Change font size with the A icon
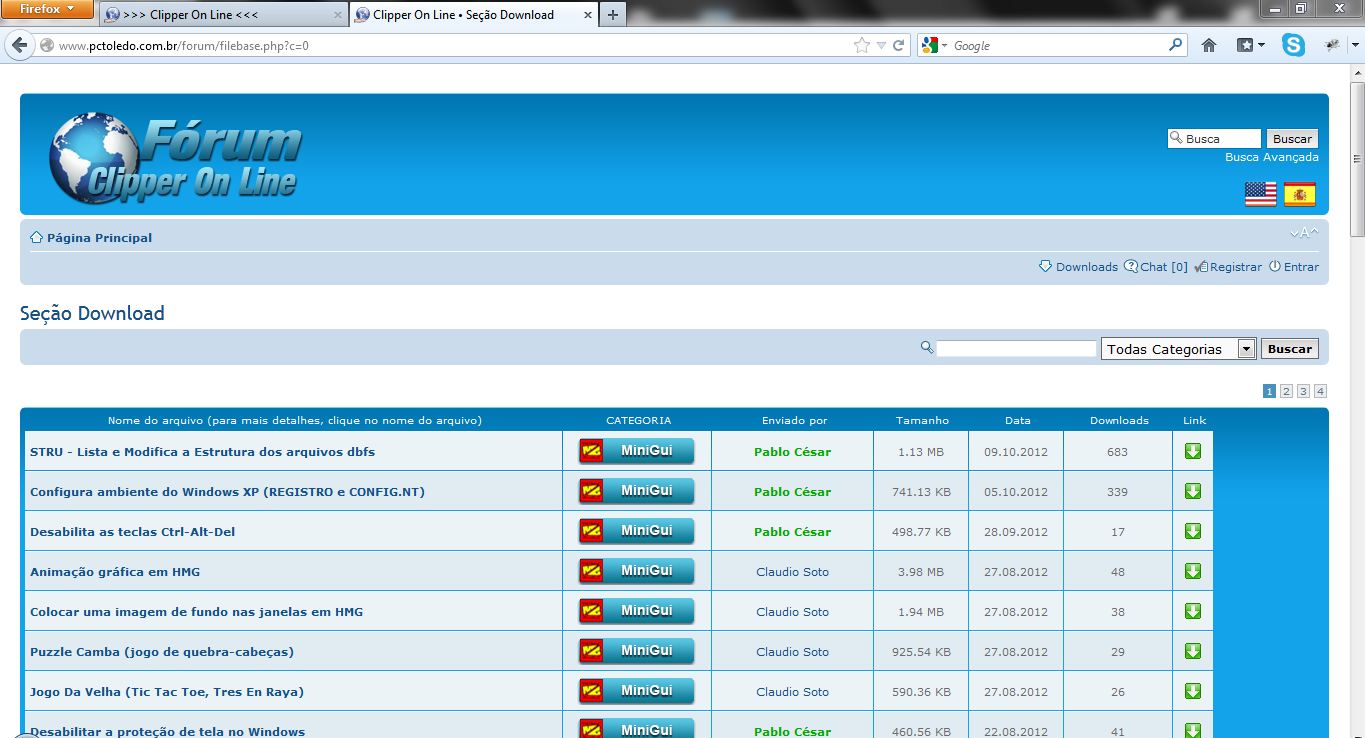The height and width of the screenshot is (738, 1365). tap(1304, 233)
